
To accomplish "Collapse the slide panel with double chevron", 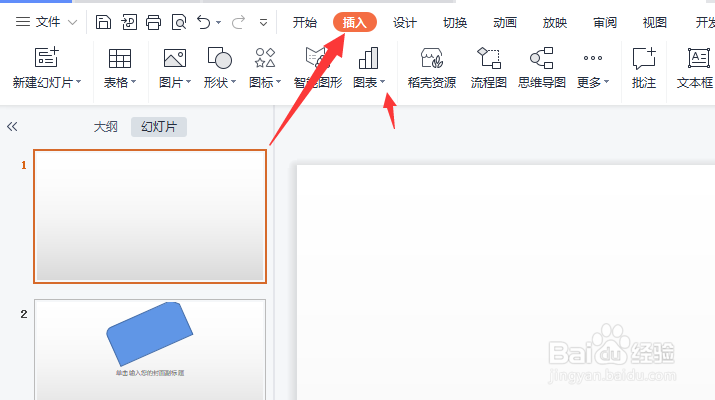I will click(x=12, y=126).
